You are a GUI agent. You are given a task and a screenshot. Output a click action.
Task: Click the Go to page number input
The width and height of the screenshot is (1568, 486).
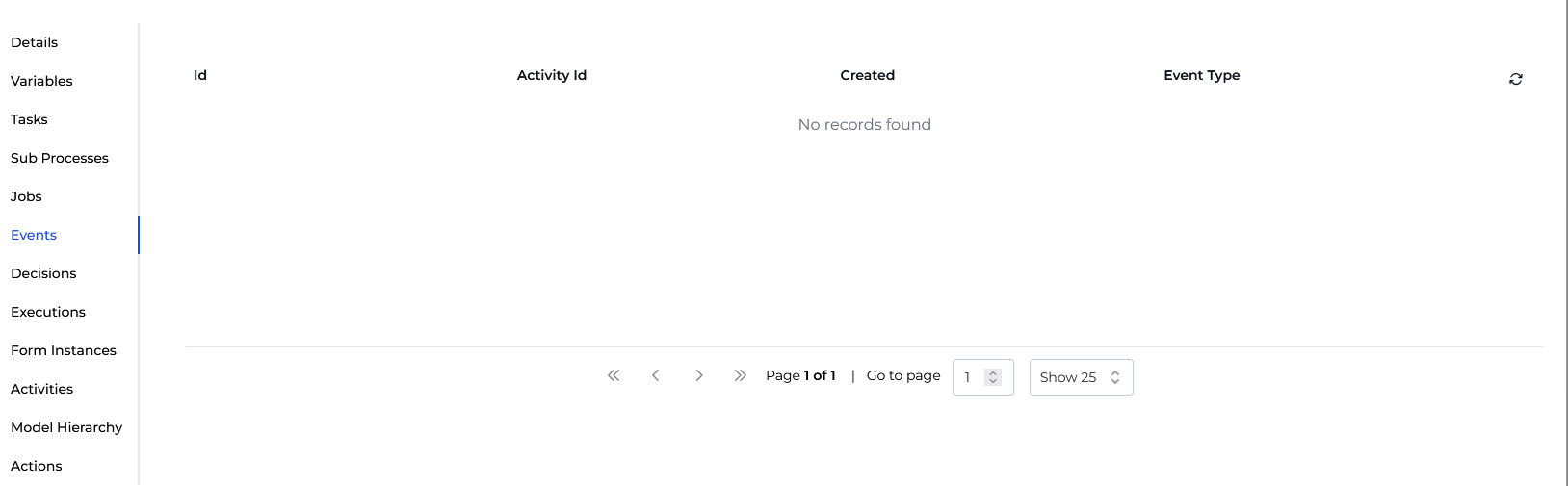click(969, 377)
